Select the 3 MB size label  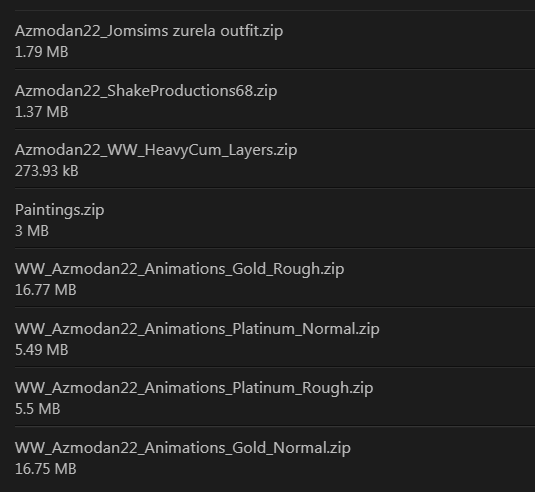32,231
